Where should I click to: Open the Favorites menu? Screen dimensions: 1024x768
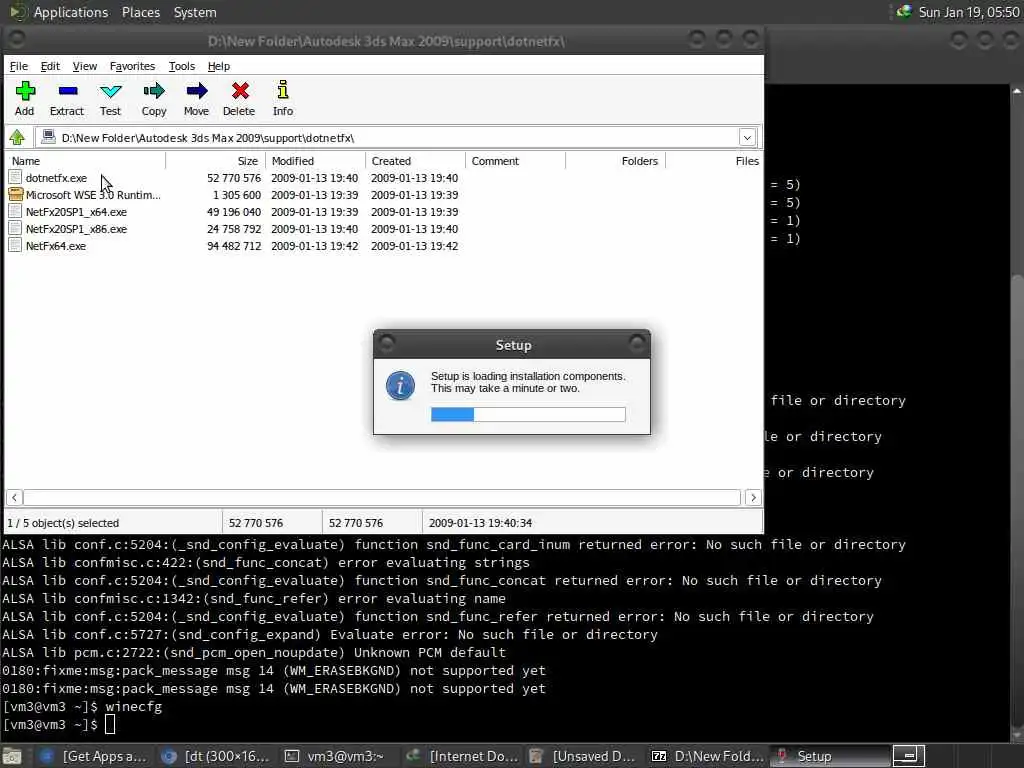click(x=133, y=66)
